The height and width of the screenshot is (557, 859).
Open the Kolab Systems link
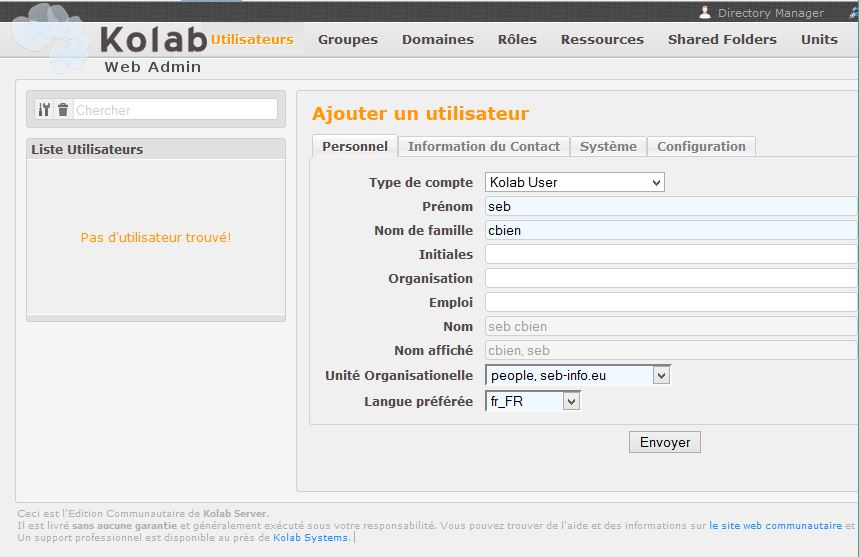coord(311,537)
